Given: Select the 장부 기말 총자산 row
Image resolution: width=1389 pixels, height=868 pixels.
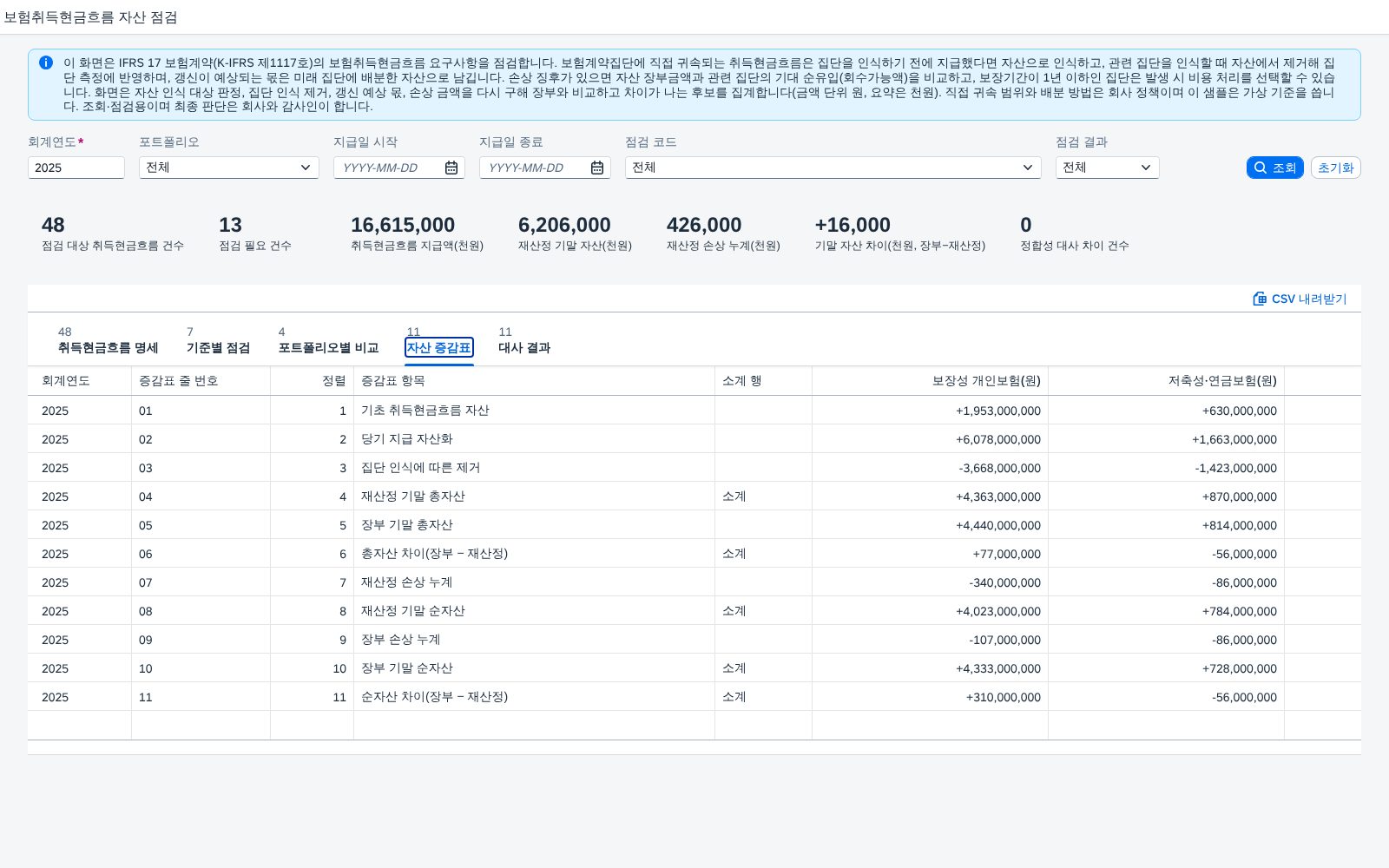Looking at the screenshot, I should (694, 525).
